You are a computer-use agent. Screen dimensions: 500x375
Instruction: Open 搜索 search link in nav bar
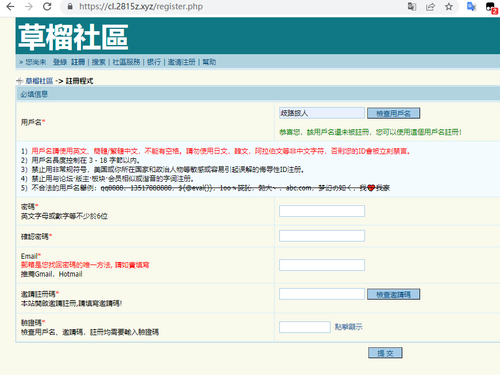99,62
